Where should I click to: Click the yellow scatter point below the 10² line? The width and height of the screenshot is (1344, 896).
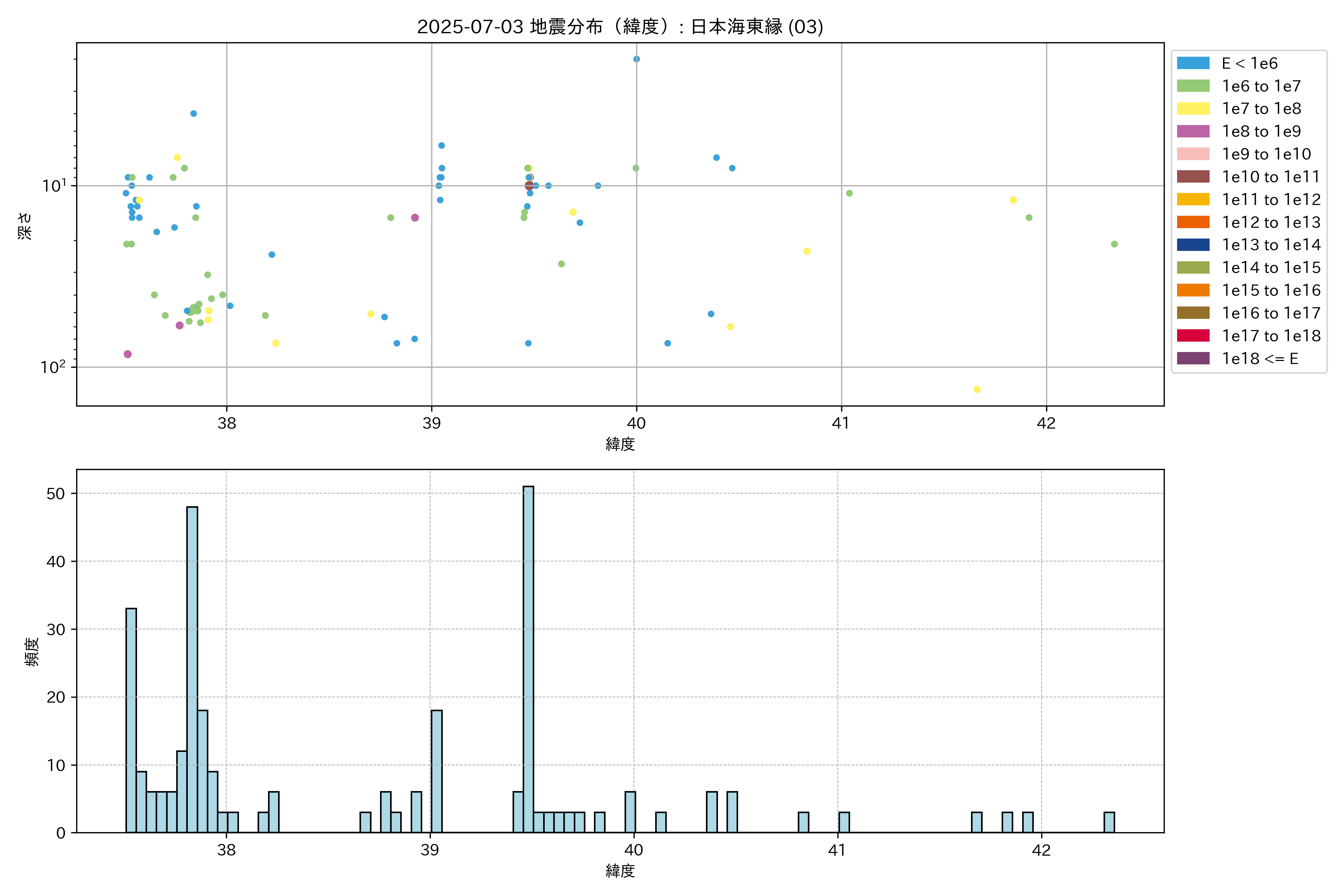(x=977, y=389)
